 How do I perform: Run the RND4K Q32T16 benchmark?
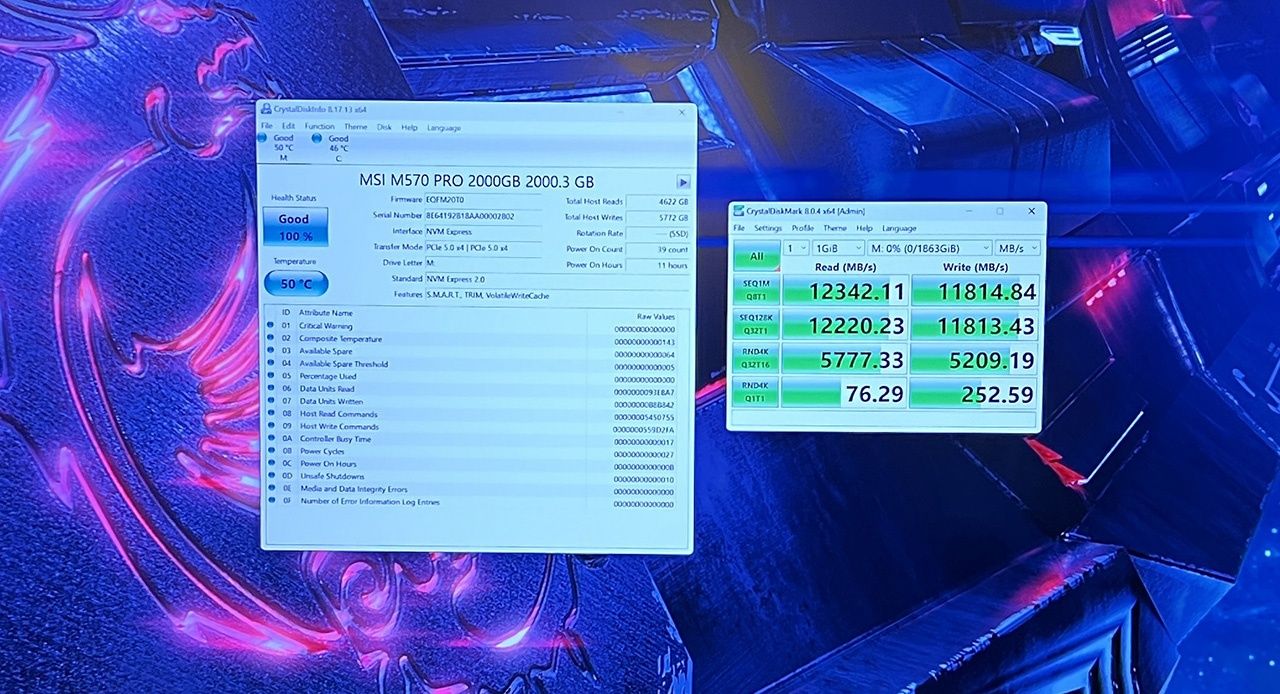click(756, 358)
